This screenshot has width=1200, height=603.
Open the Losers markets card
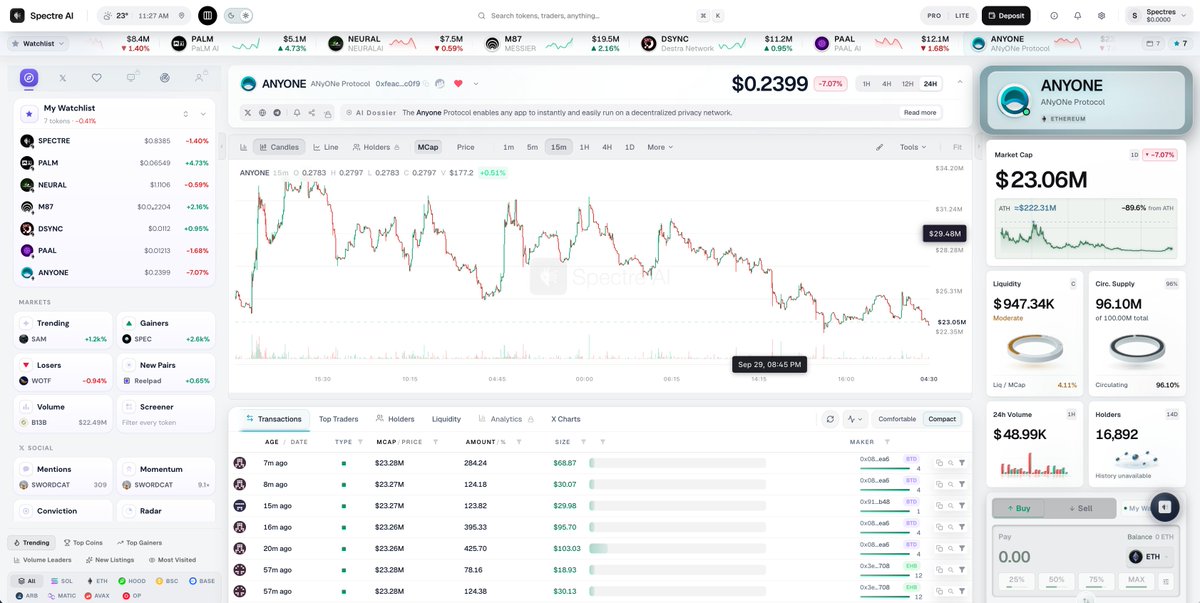[64, 373]
